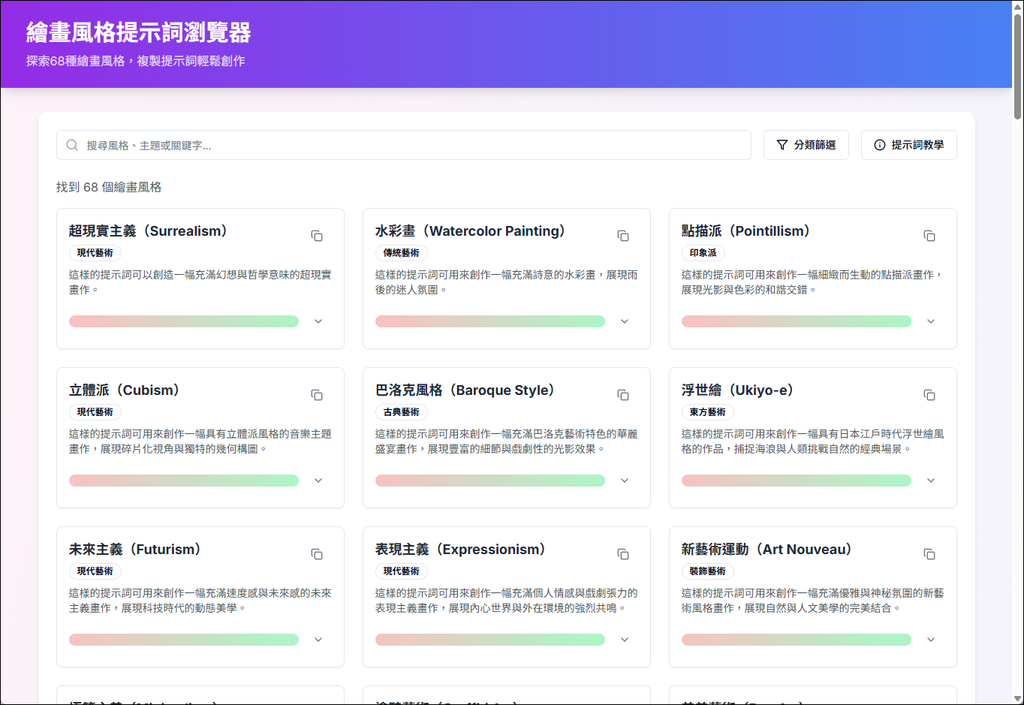Click the style search input field
Viewport: 1024px width, 705px height.
(x=404, y=145)
